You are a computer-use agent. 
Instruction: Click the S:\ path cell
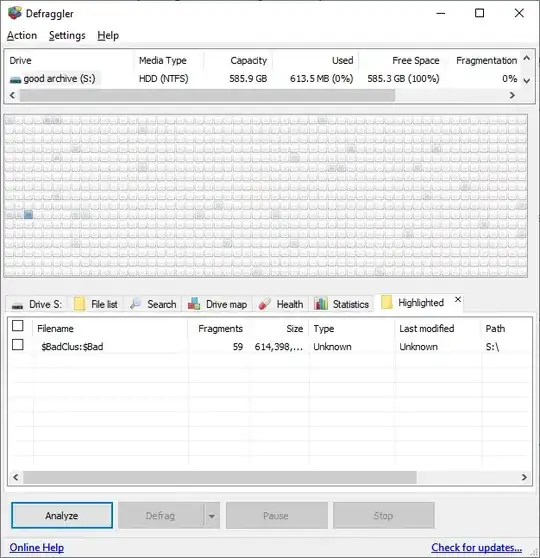tap(492, 347)
